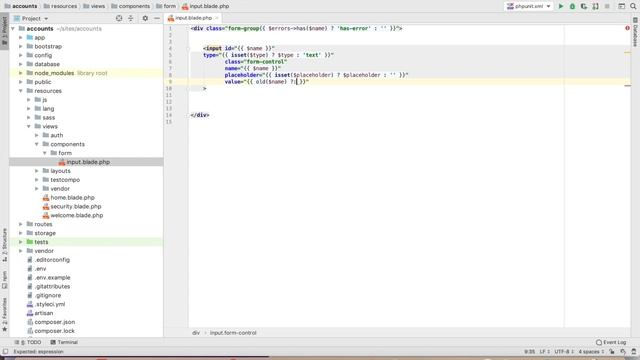
Task: Hide the Project tool window
Action: (157, 18)
